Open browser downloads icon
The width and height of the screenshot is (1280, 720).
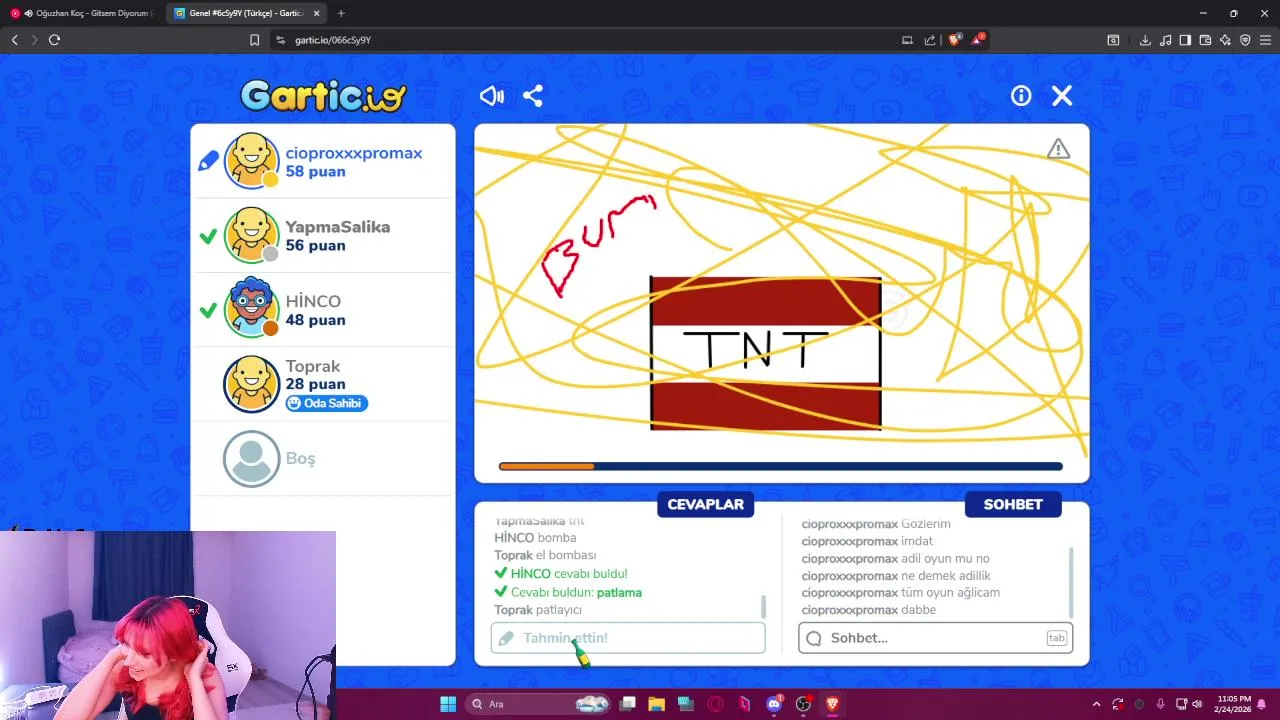(x=1145, y=40)
